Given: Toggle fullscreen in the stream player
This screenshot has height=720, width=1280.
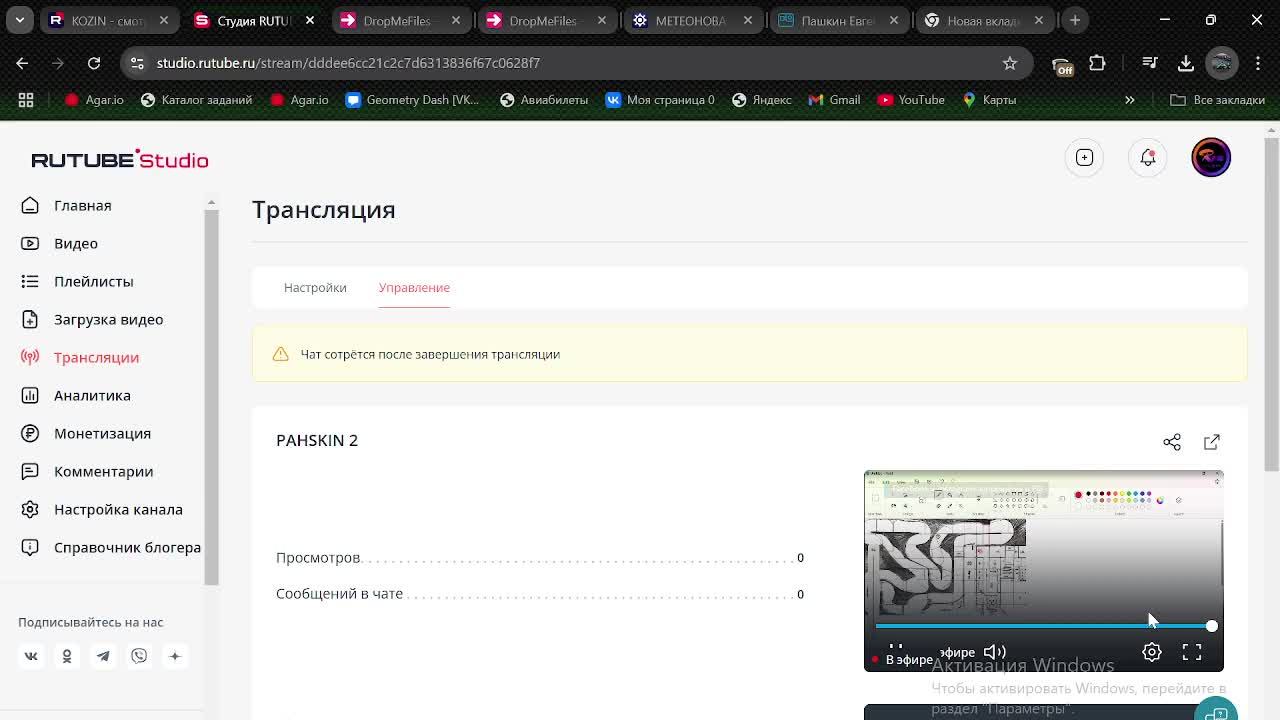Looking at the screenshot, I should tap(1192, 652).
